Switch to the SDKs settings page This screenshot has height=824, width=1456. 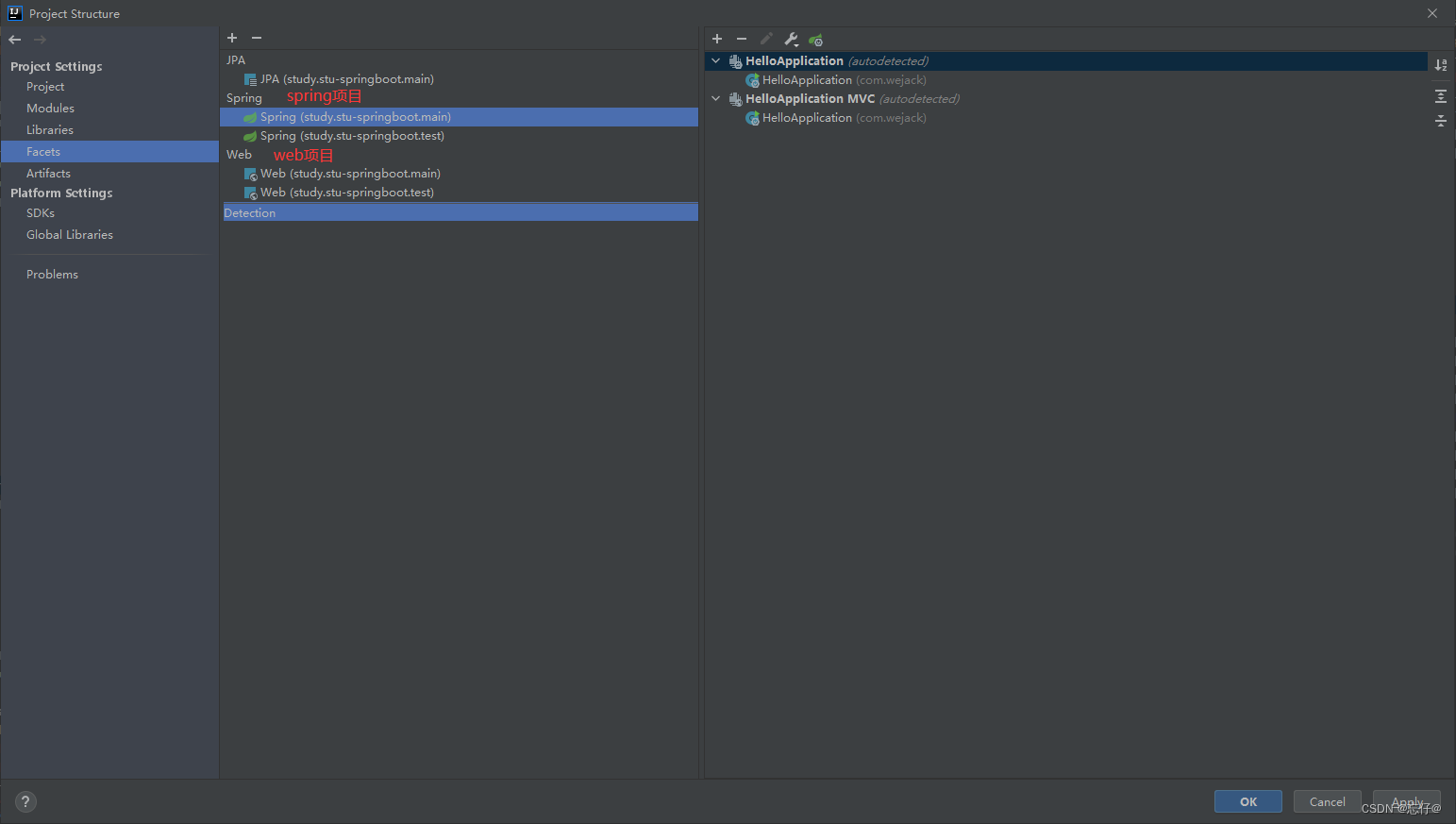(41, 212)
